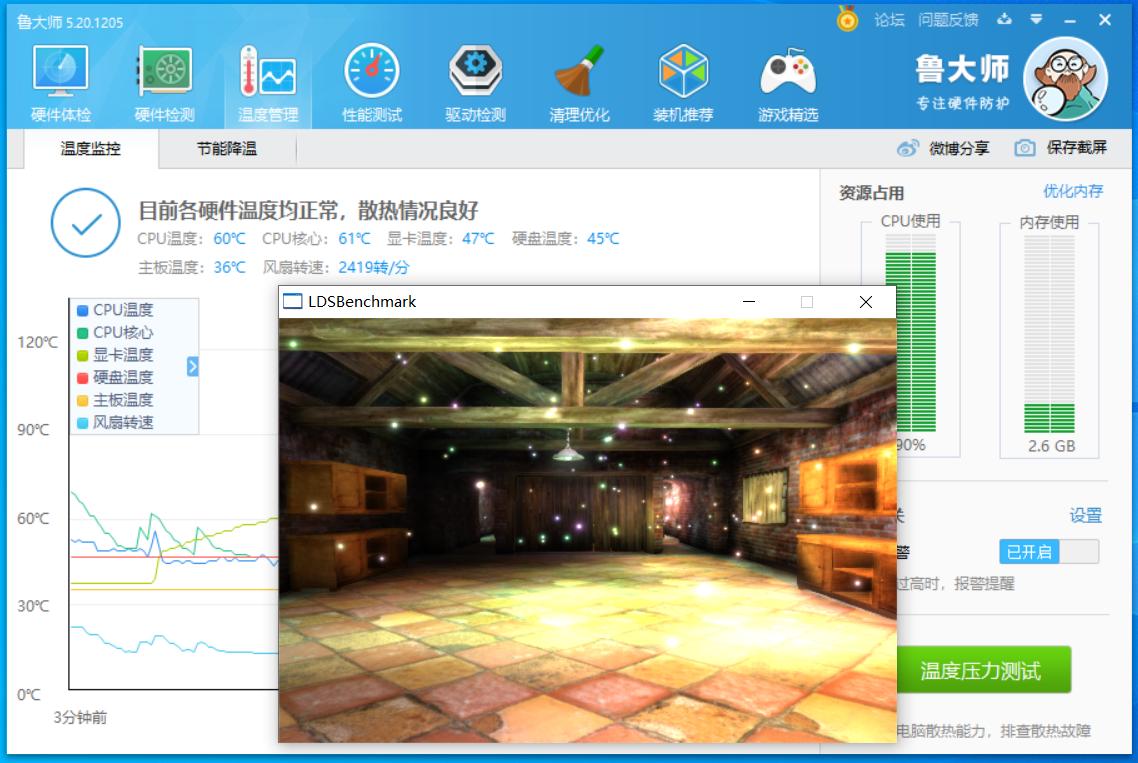The width and height of the screenshot is (1138, 763).
Task: Click the Weibo share icon
Action: (x=909, y=146)
